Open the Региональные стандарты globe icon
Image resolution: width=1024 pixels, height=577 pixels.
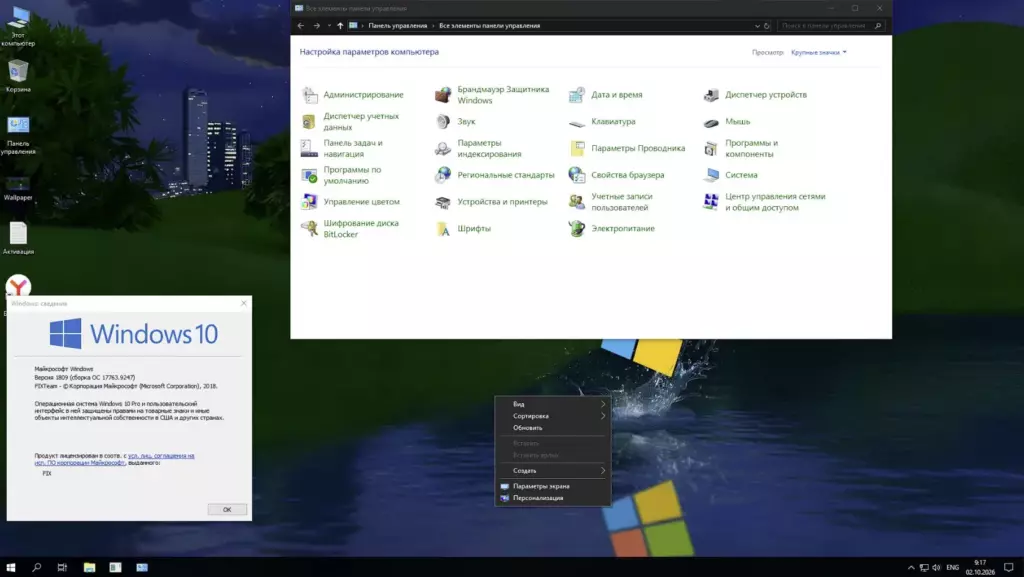(x=443, y=175)
